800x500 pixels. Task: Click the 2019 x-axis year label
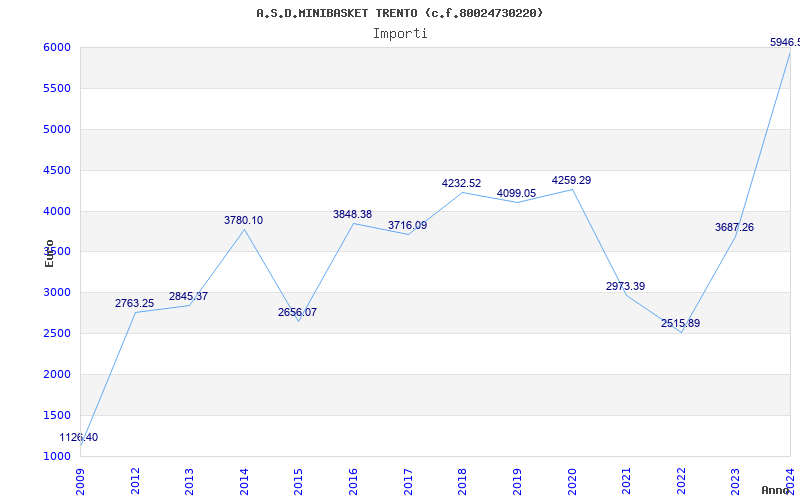pos(517,481)
